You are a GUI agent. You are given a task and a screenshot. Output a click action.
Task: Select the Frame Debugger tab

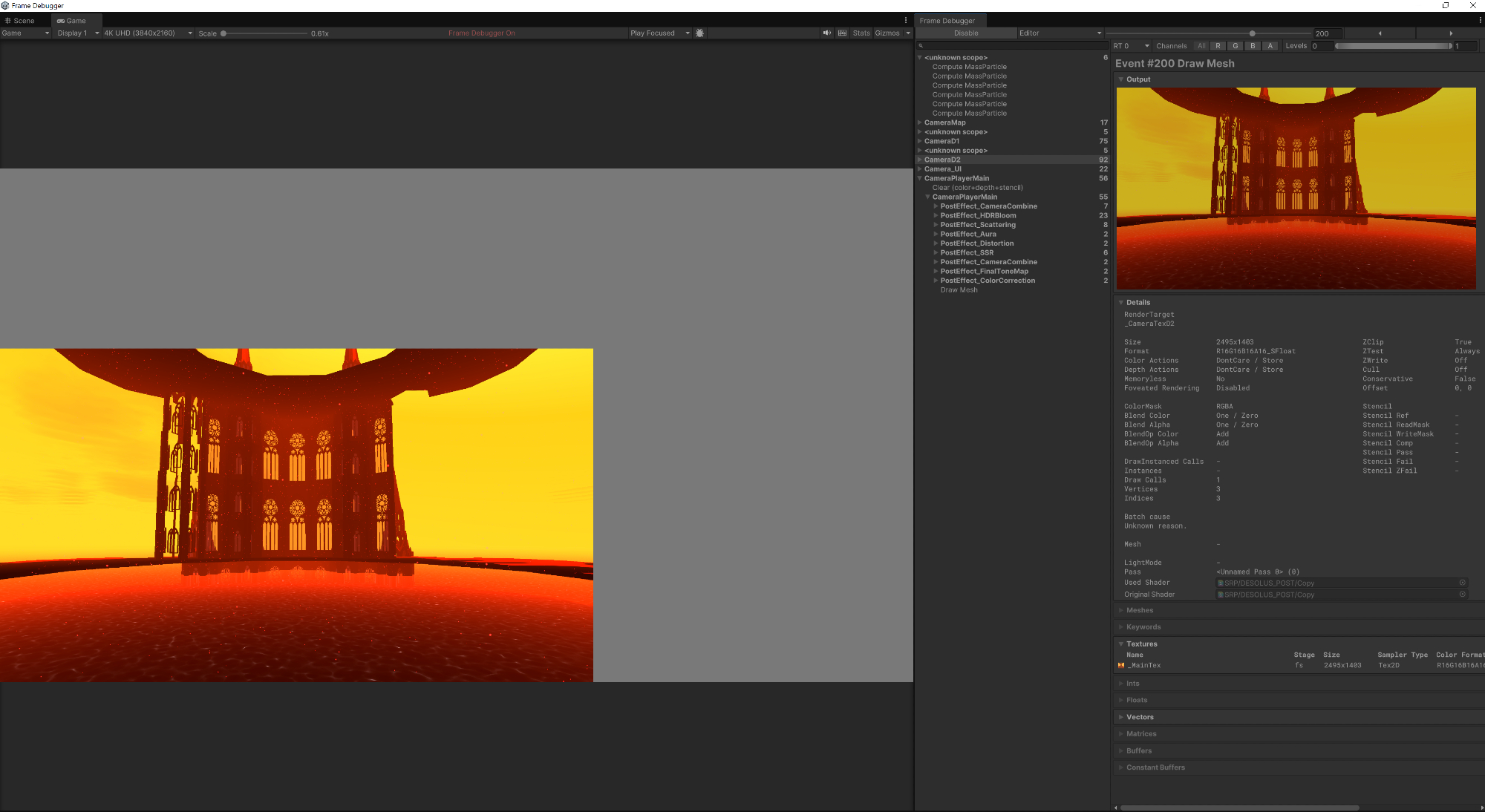[x=947, y=21]
